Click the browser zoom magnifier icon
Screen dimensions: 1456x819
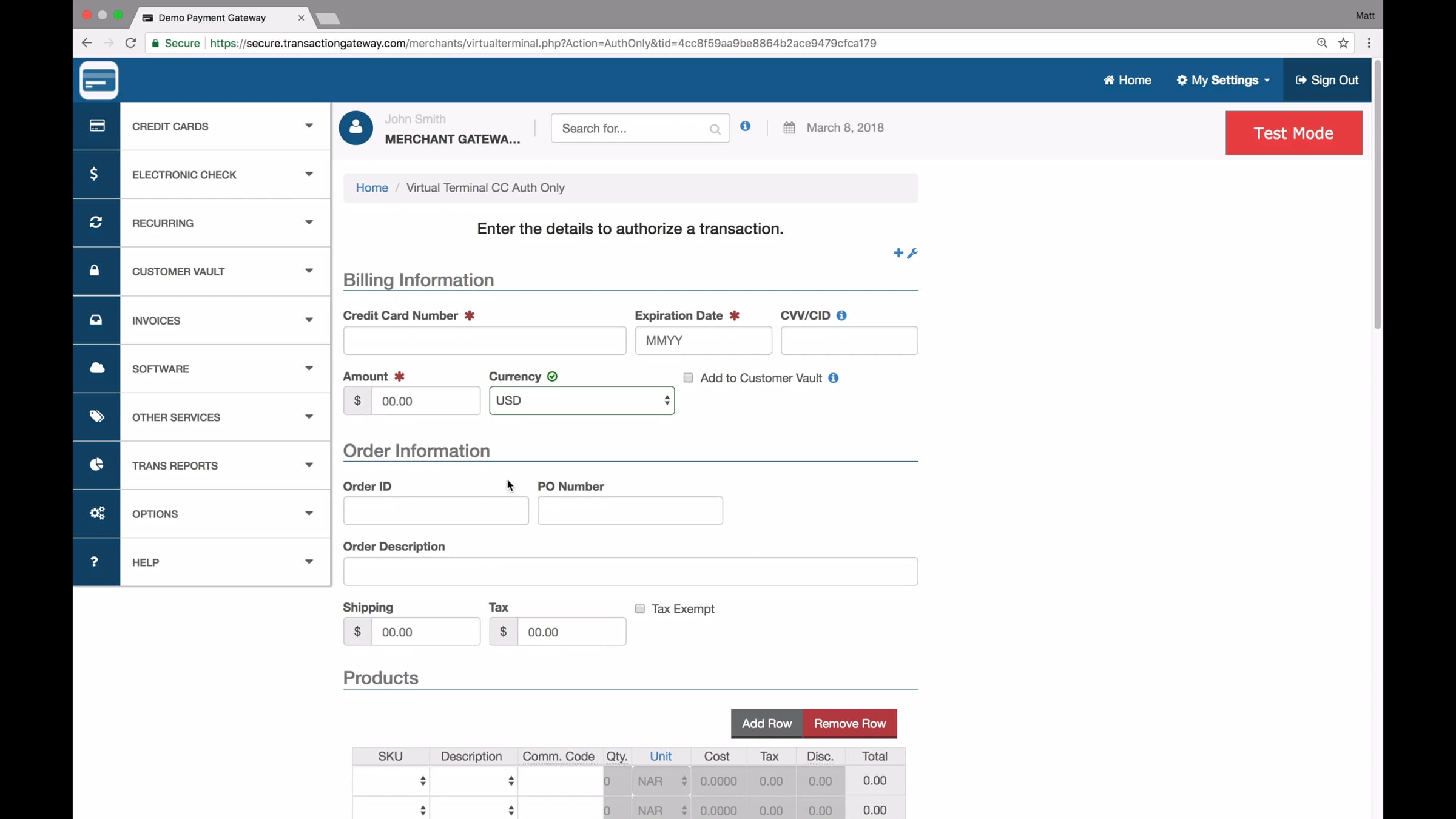[x=1323, y=43]
